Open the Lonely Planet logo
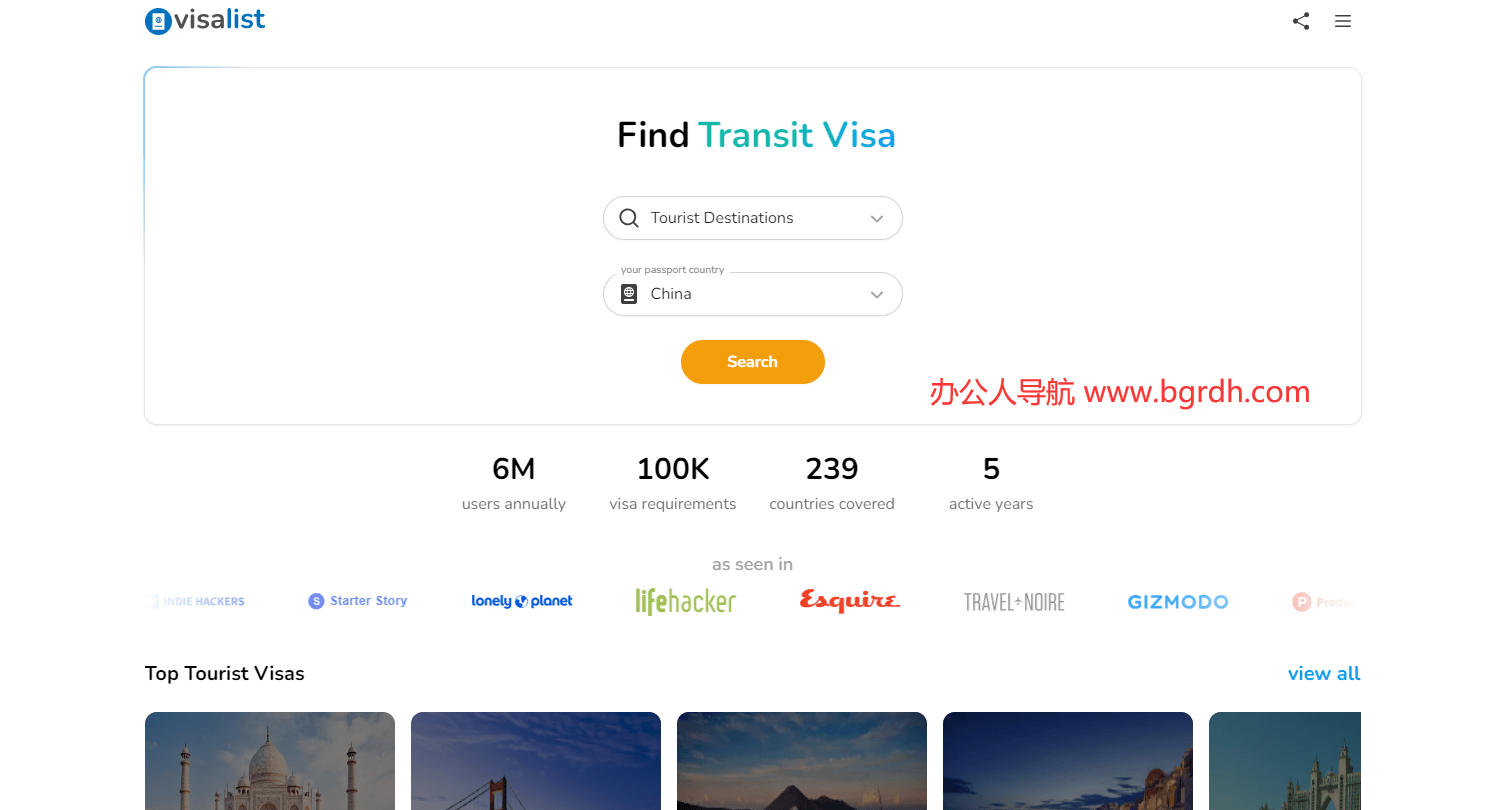The width and height of the screenshot is (1491, 810). 522,601
